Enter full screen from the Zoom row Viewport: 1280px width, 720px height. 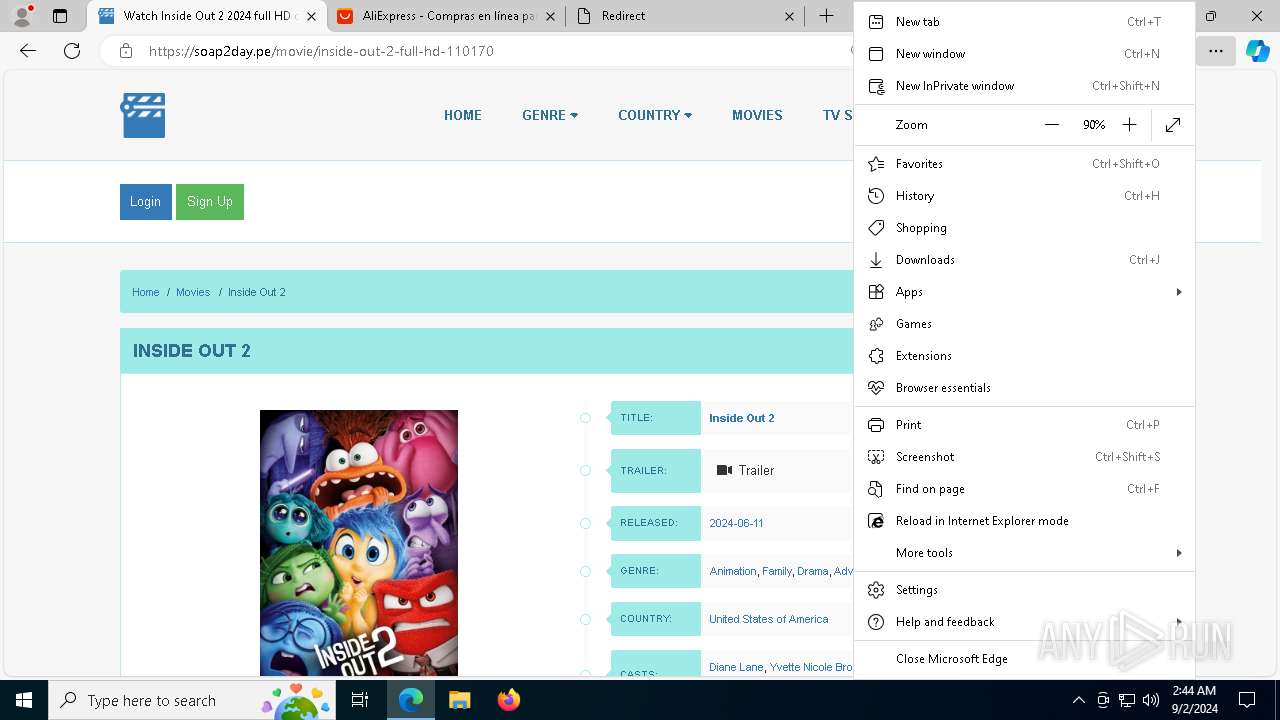1173,125
